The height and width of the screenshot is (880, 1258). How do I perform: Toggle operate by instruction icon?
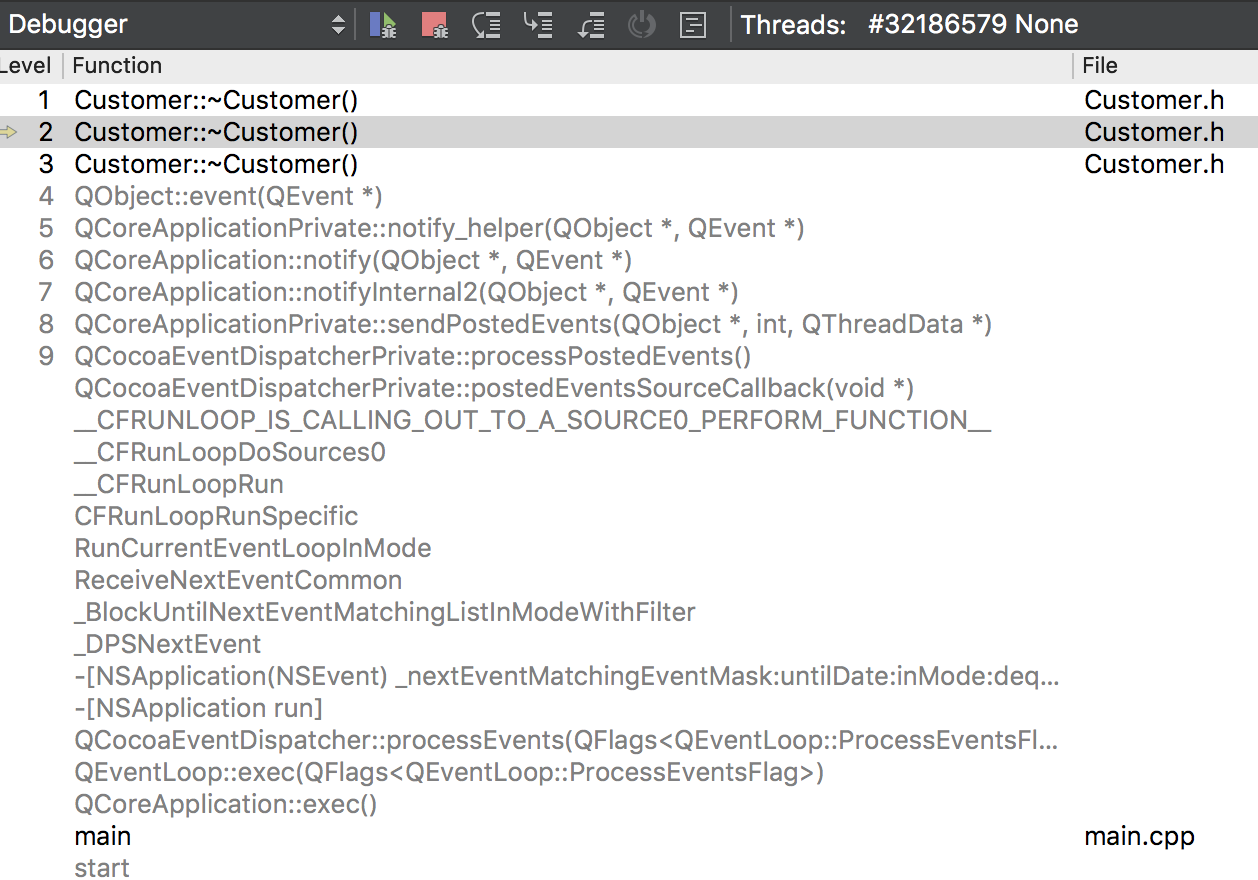tap(693, 25)
